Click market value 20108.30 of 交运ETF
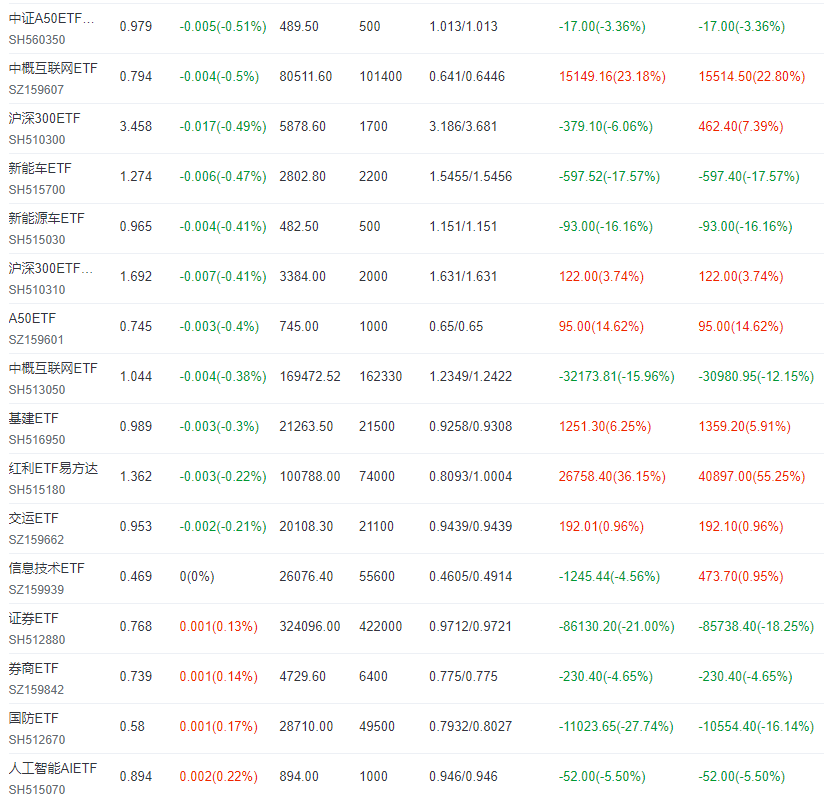Screen dimensions: 824x801 click(x=306, y=526)
